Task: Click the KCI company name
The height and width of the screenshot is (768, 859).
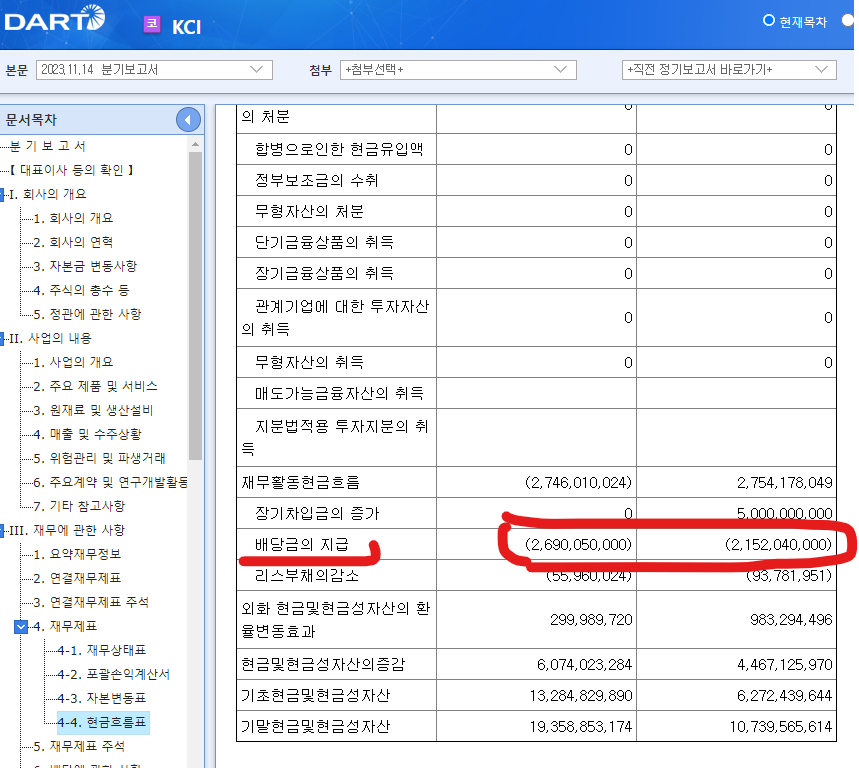Action: (x=186, y=27)
